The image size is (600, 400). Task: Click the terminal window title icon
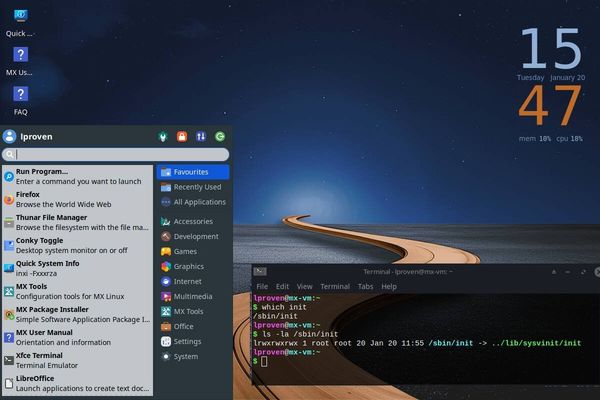click(260, 271)
